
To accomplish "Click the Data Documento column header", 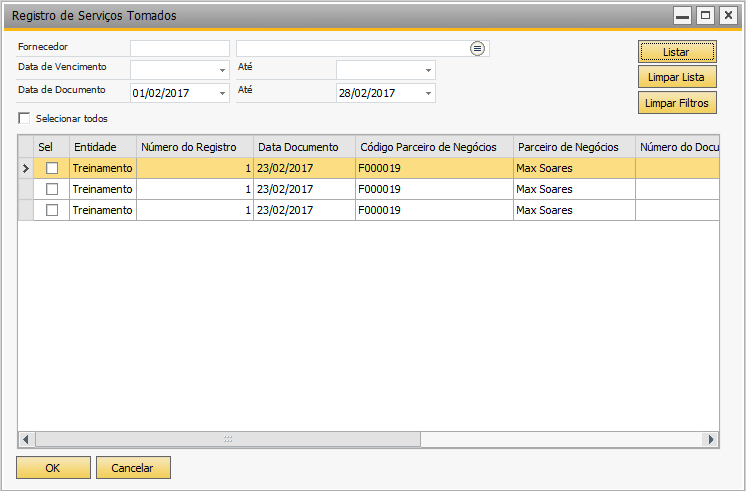I will click(304, 147).
